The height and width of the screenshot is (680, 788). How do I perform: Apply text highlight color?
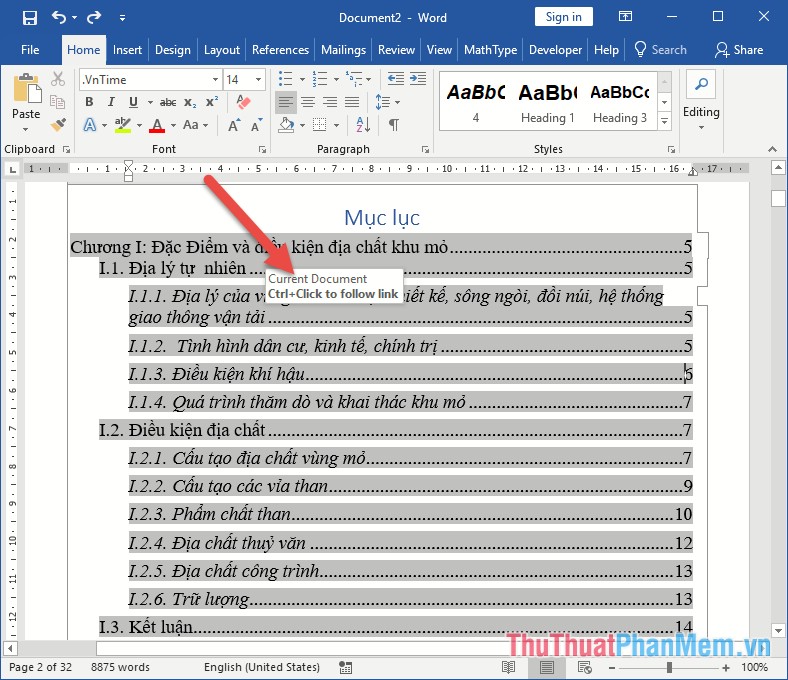click(x=123, y=125)
